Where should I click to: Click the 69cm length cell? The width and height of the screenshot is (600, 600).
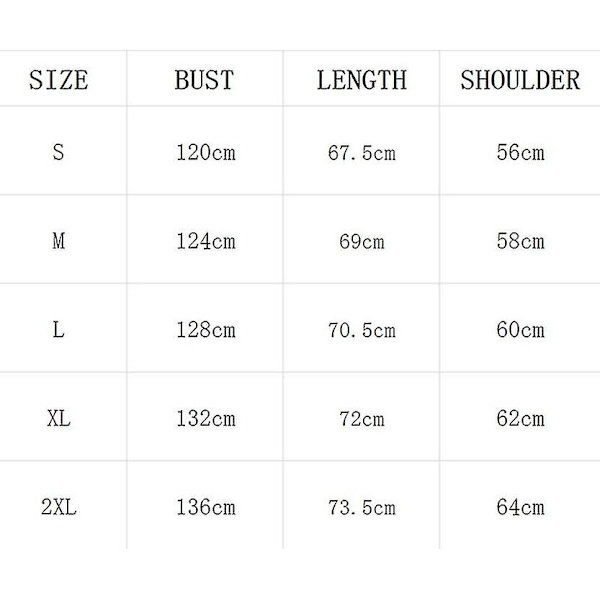pyautogui.click(x=362, y=241)
